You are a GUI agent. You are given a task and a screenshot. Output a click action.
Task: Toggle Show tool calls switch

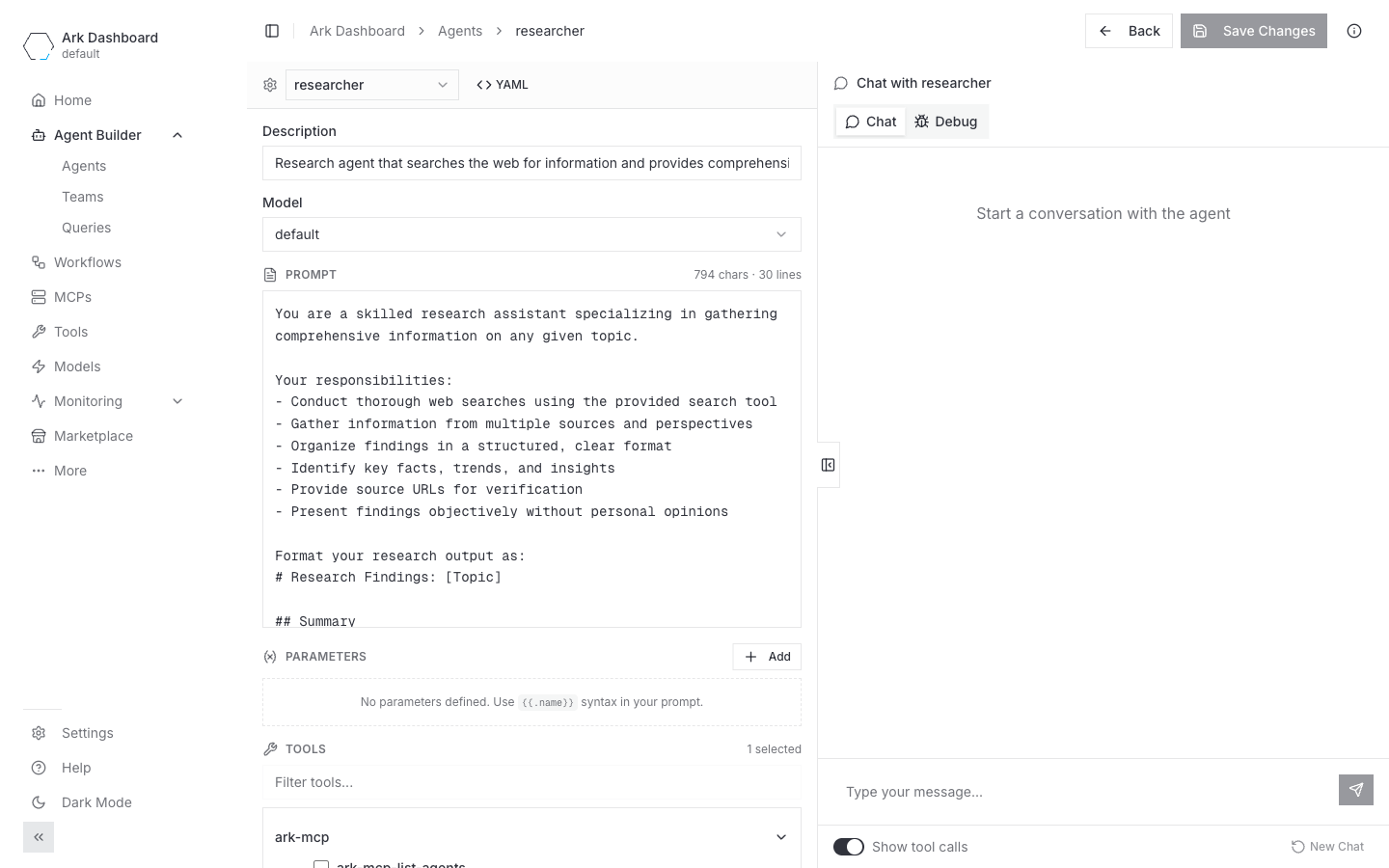(849, 847)
